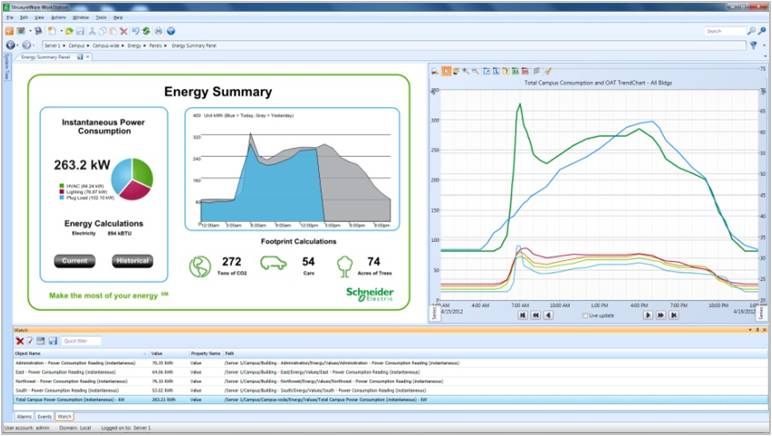
Task: Click the blue globe icon in main toolbar
Action: [171, 31]
